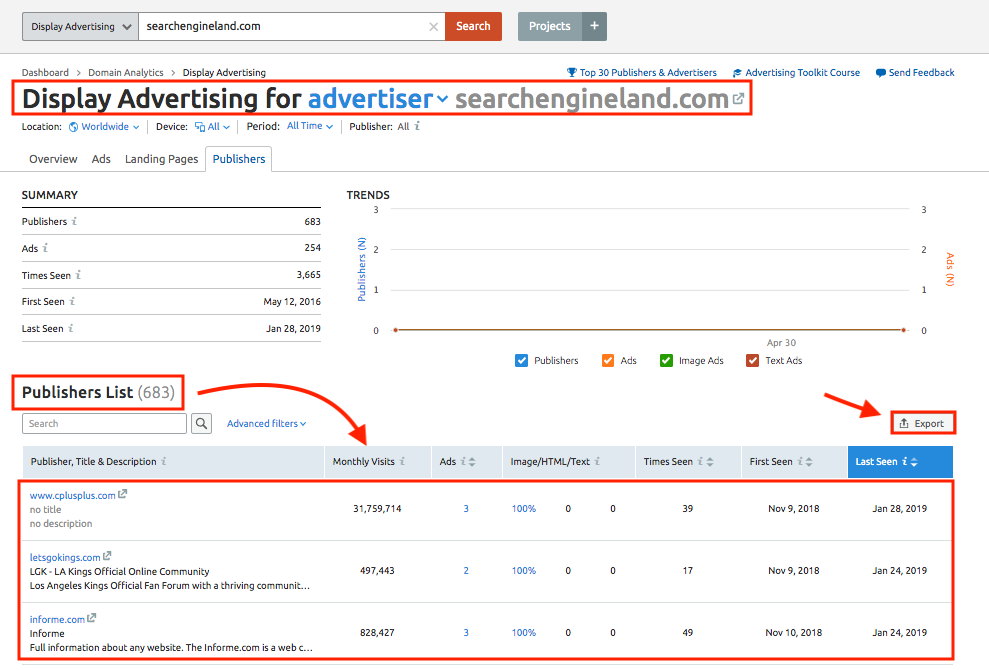Focus the Publishers List search box

[x=105, y=423]
